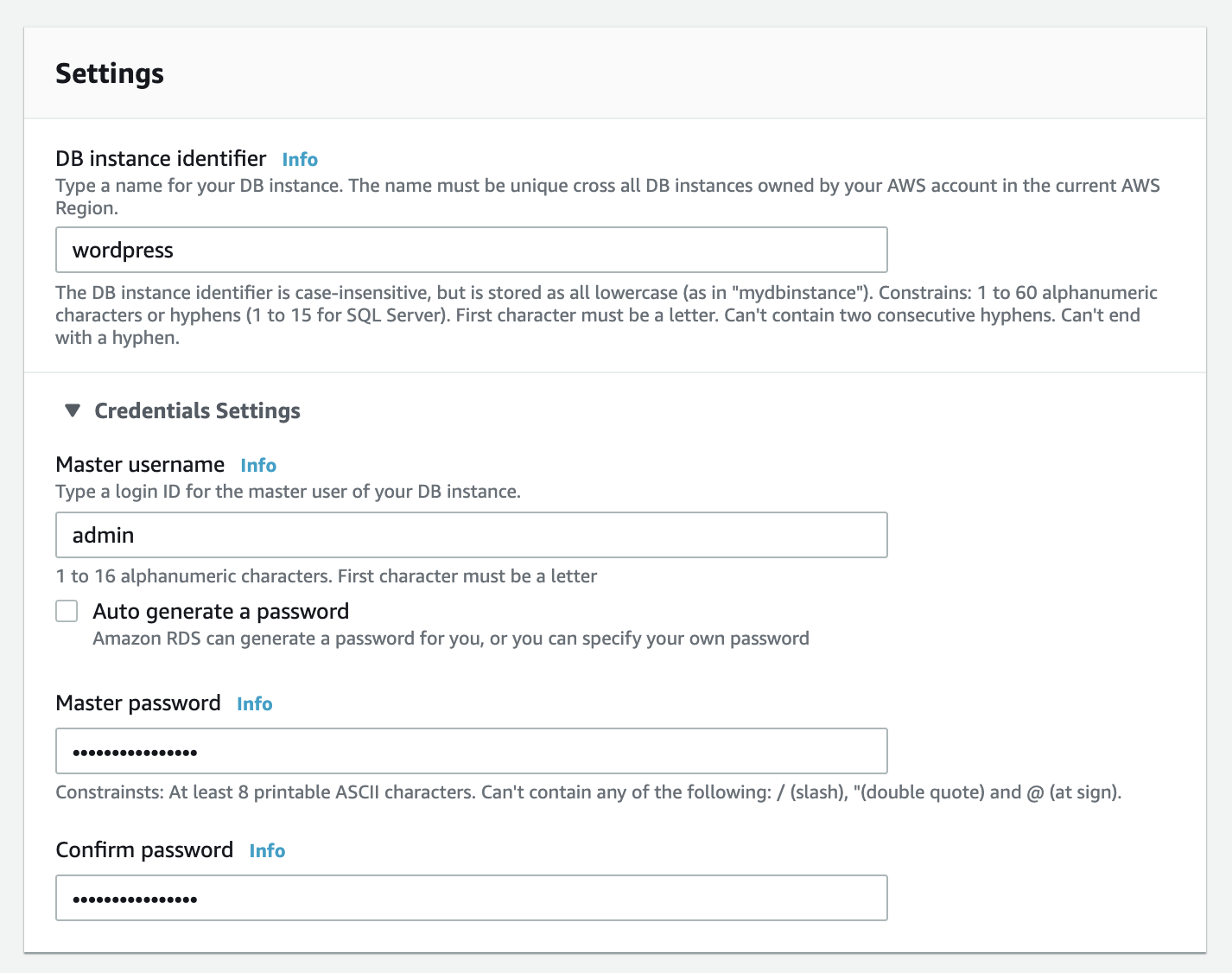
Task: Enable the Auto generate a password checkbox
Action: 67,612
